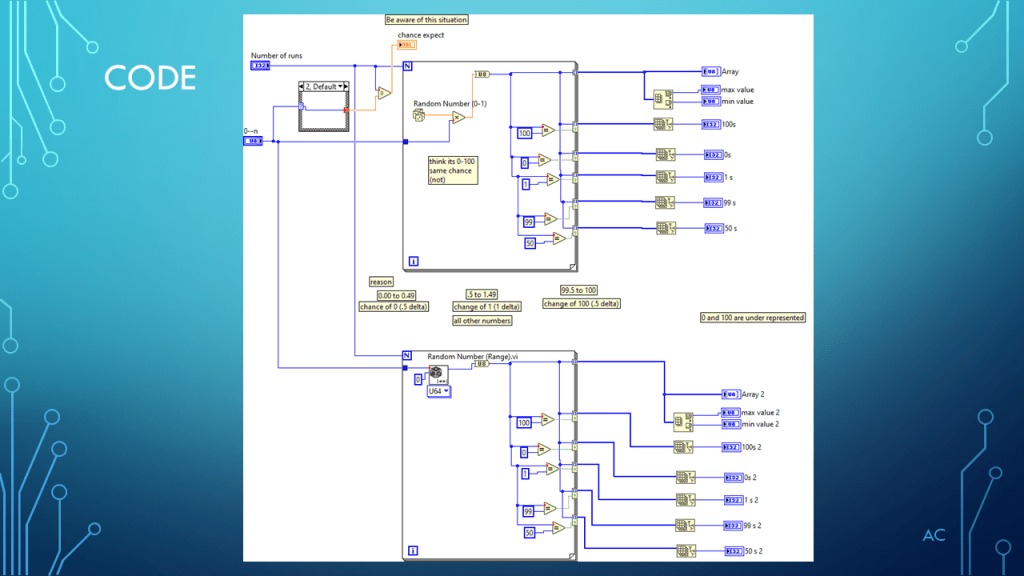Click the Number of runs I32 control terminal
1024x576 pixels.
coord(260,66)
